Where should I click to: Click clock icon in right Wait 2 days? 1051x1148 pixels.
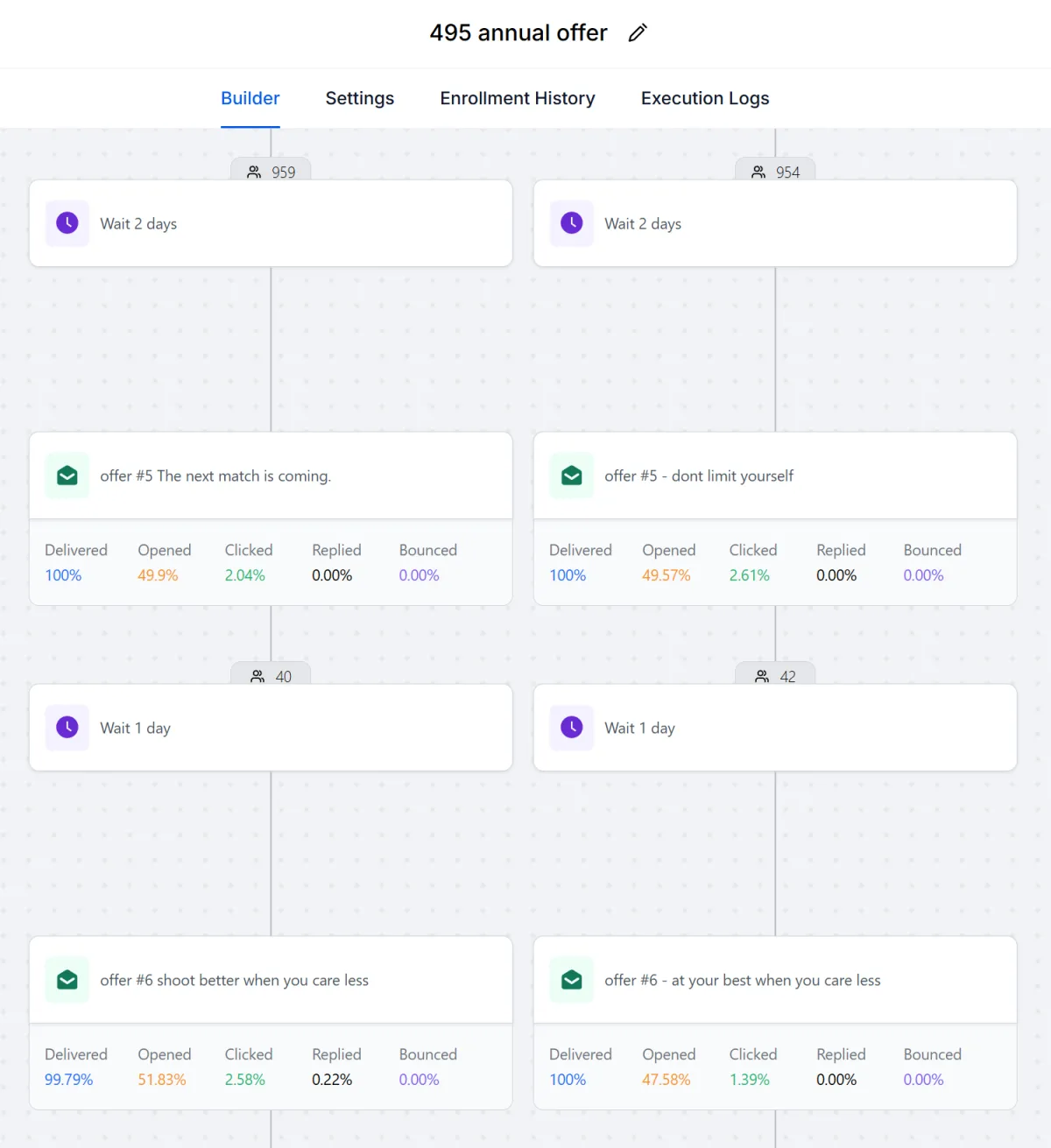coord(572,223)
